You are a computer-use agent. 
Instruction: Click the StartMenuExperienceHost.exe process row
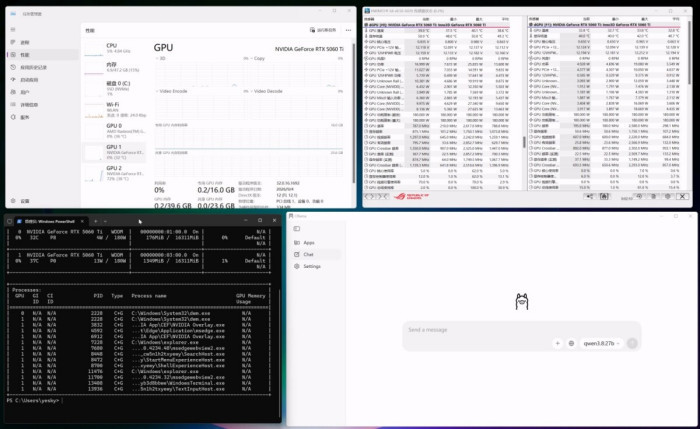tap(138, 360)
